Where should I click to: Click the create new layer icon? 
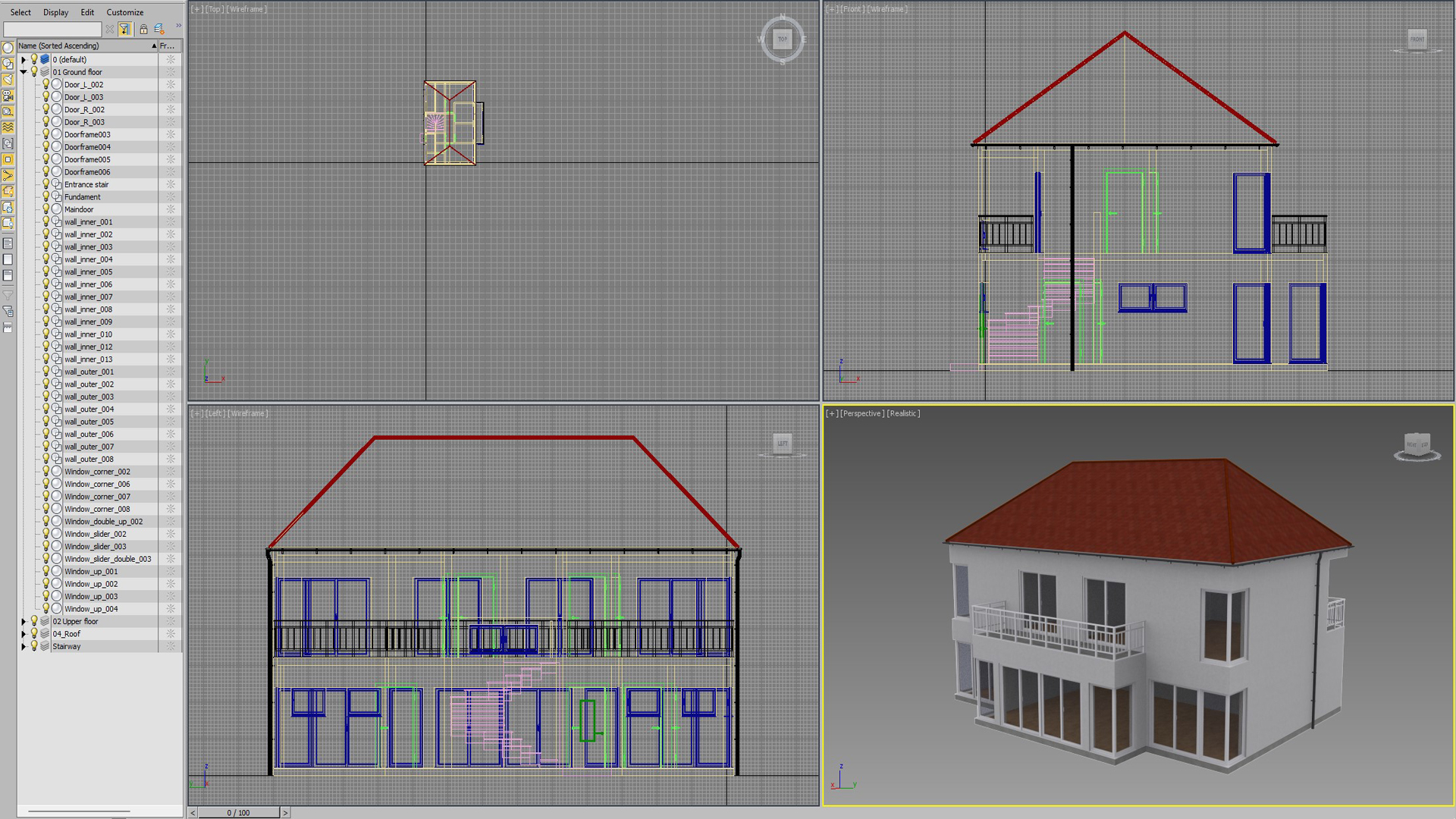click(x=159, y=29)
